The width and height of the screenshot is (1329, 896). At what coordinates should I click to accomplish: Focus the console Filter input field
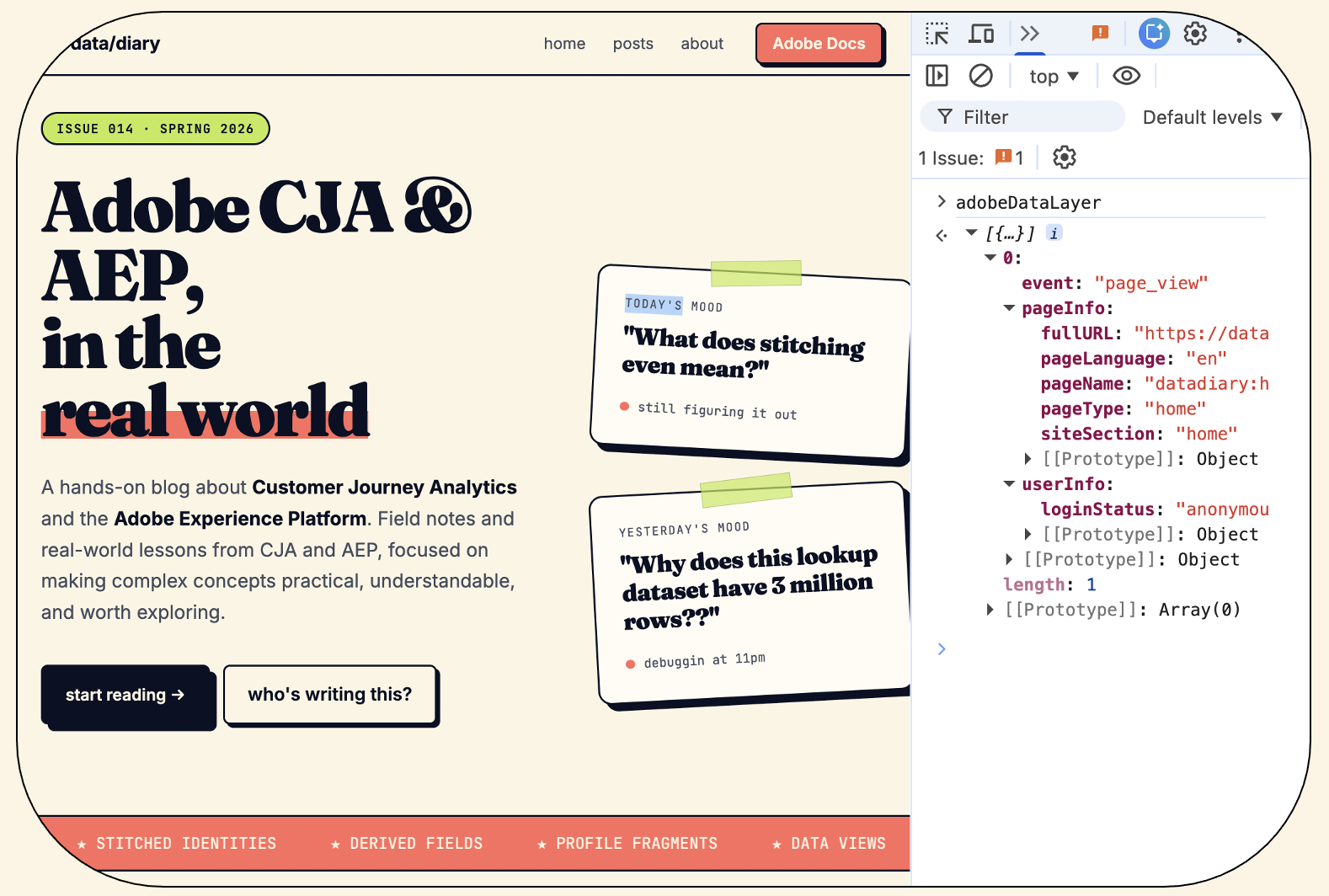1022,117
